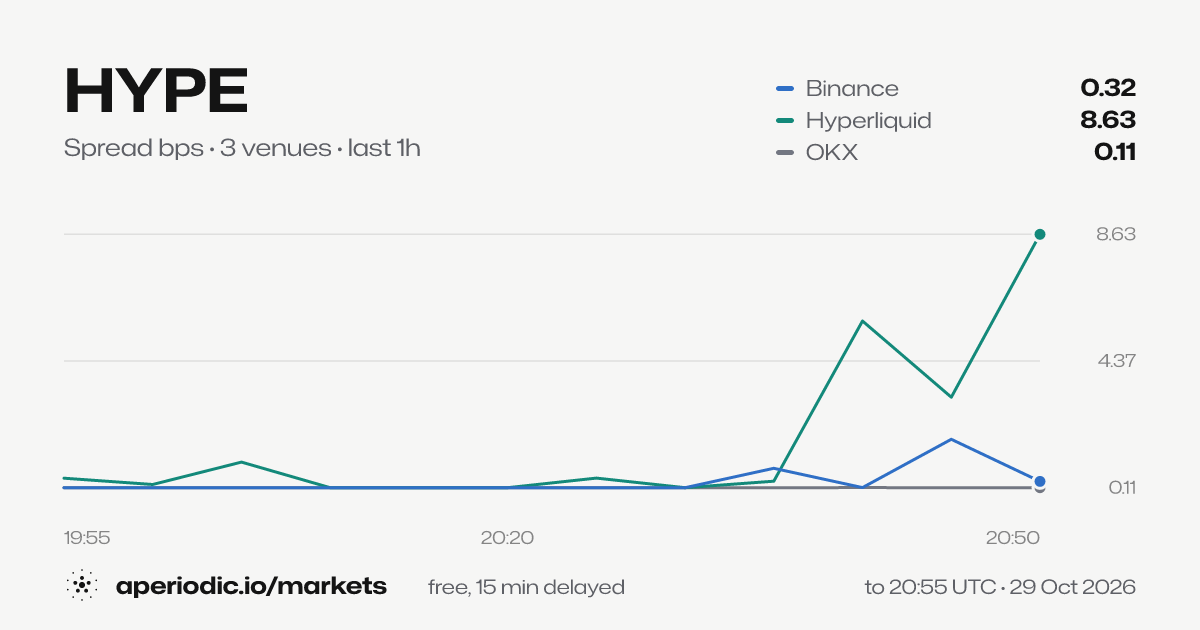The width and height of the screenshot is (1200, 630).
Task: Click the gray OKX legend swatch
Action: click(x=785, y=153)
